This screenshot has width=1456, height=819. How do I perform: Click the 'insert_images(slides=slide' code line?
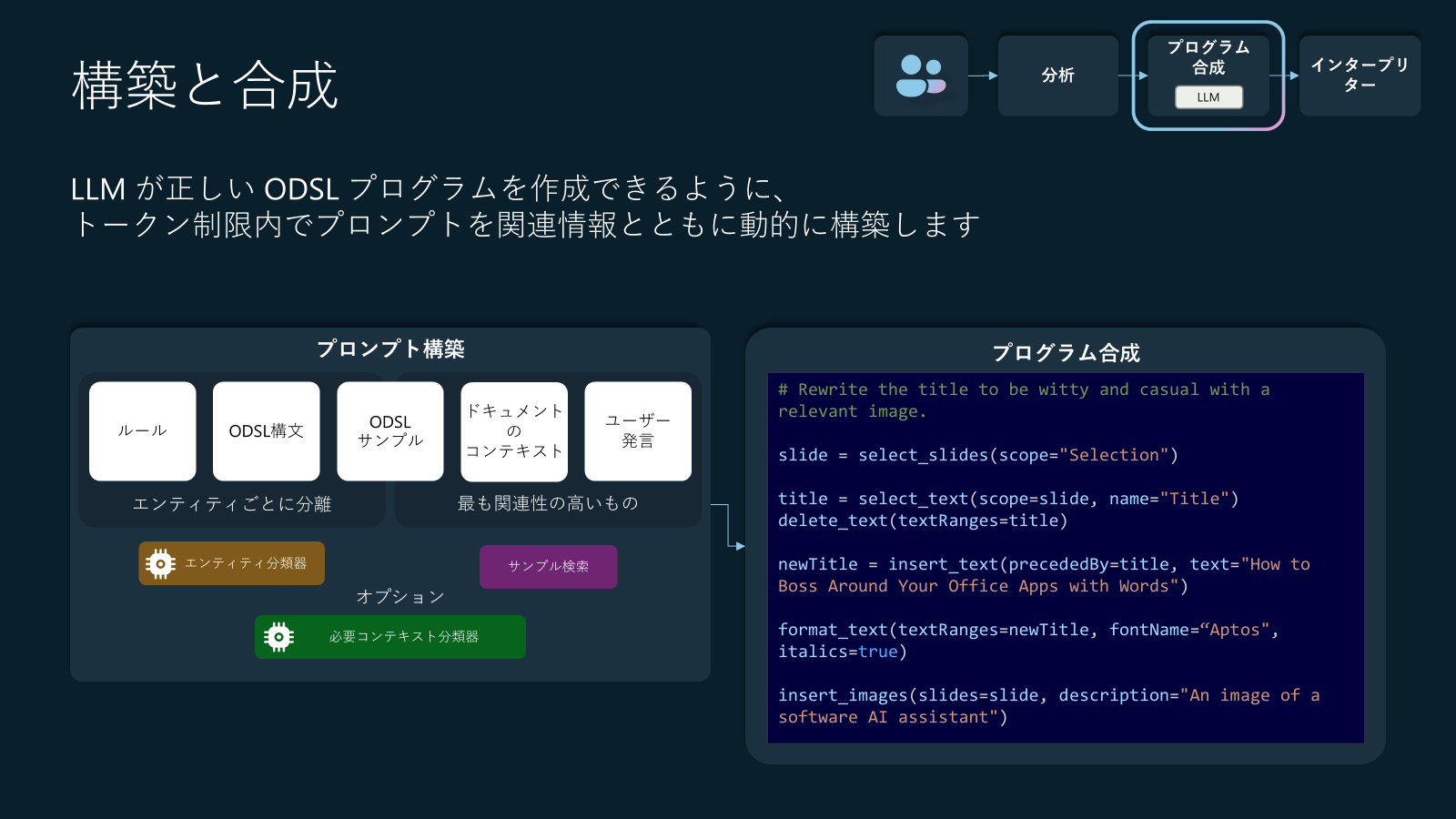coord(1048,695)
